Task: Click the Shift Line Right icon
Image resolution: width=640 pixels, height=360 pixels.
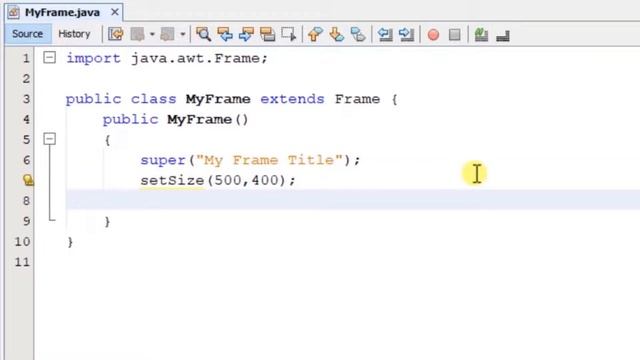Action: coord(406,34)
